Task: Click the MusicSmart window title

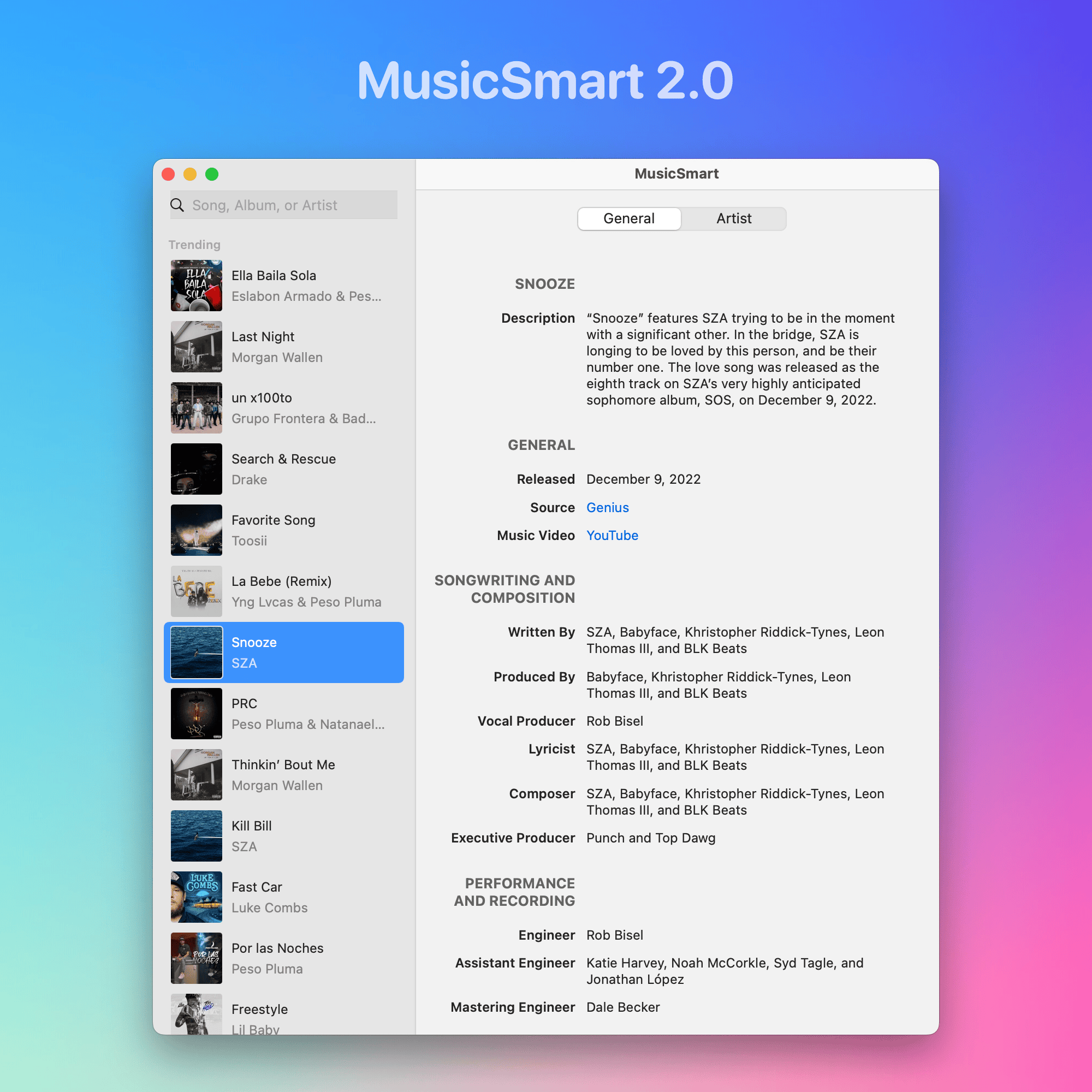Action: click(676, 174)
